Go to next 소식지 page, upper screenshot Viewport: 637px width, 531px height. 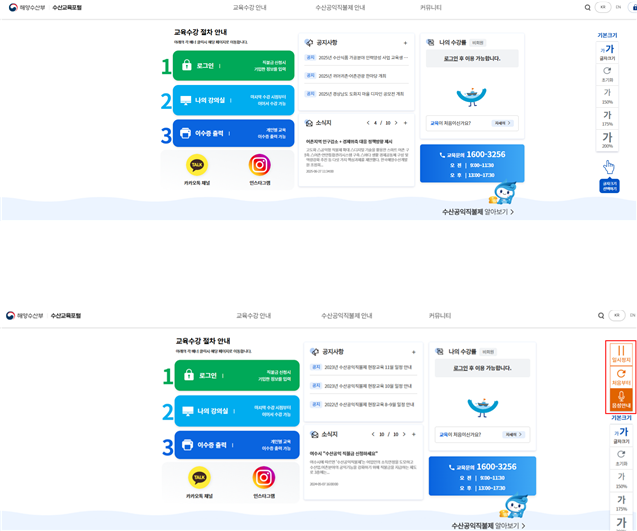point(396,123)
